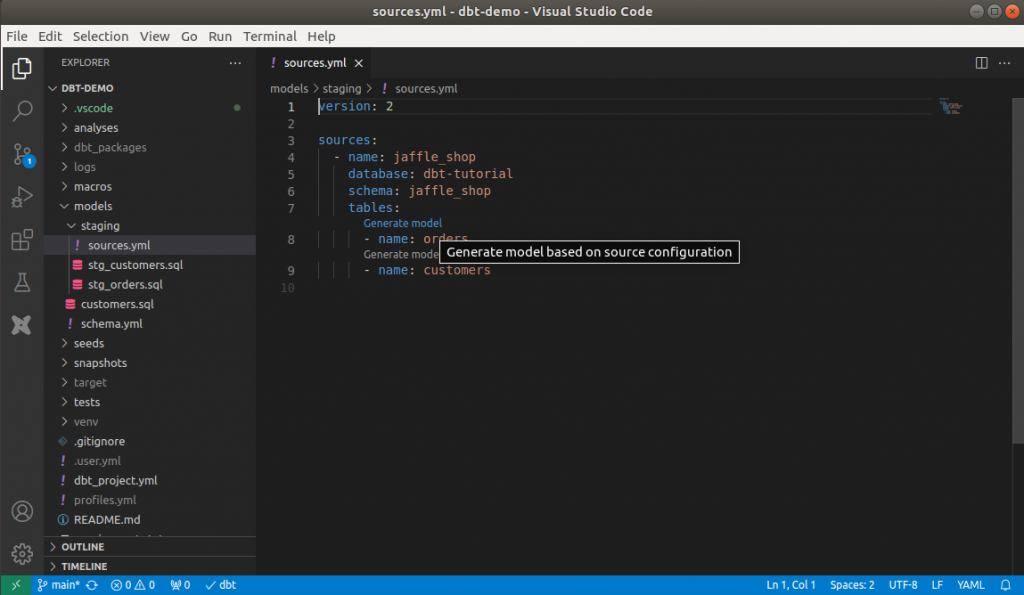Click staging in the breadcrumb path
Screen dimensions: 1024x595
[x=342, y=89]
